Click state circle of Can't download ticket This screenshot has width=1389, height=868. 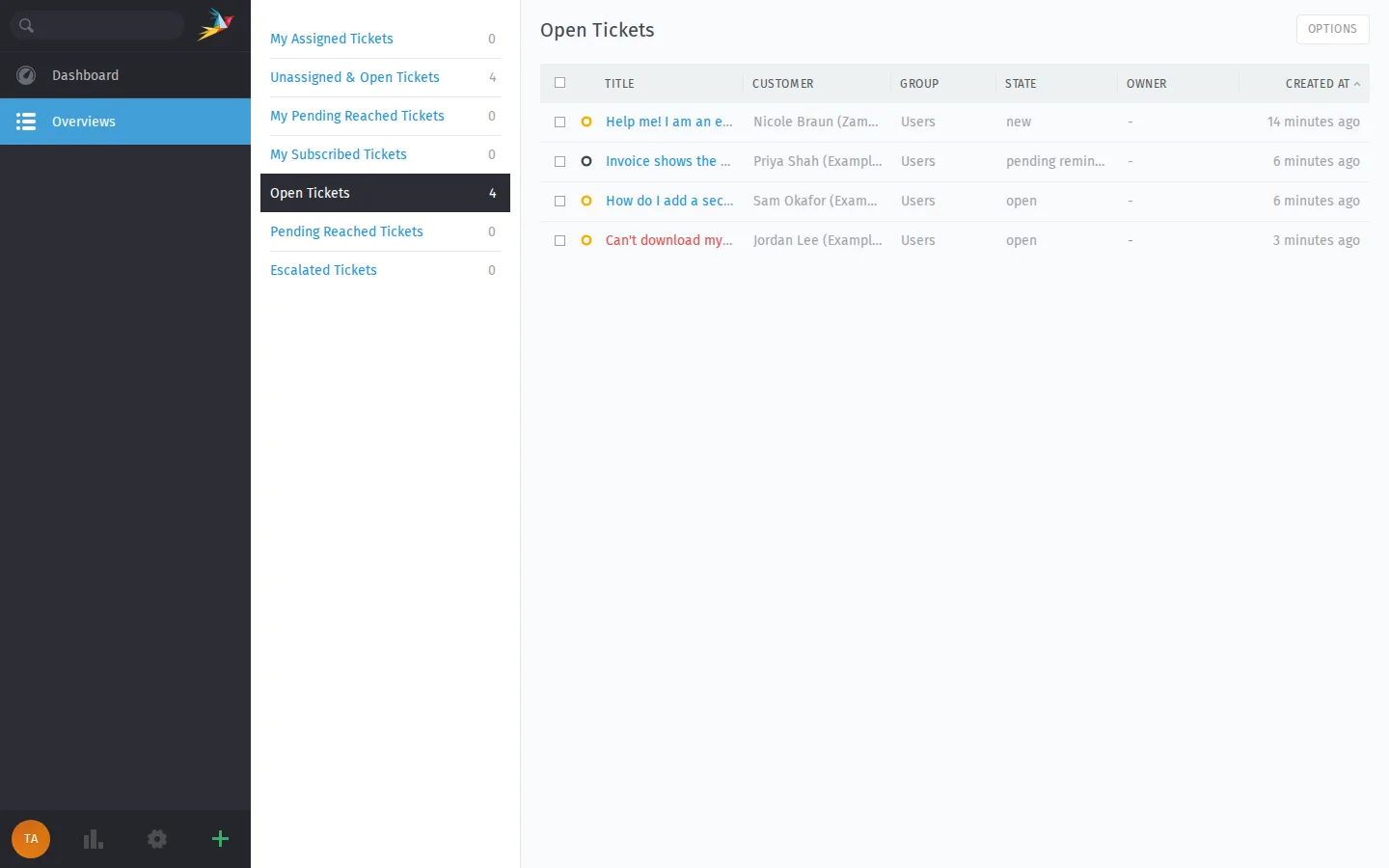point(586,240)
